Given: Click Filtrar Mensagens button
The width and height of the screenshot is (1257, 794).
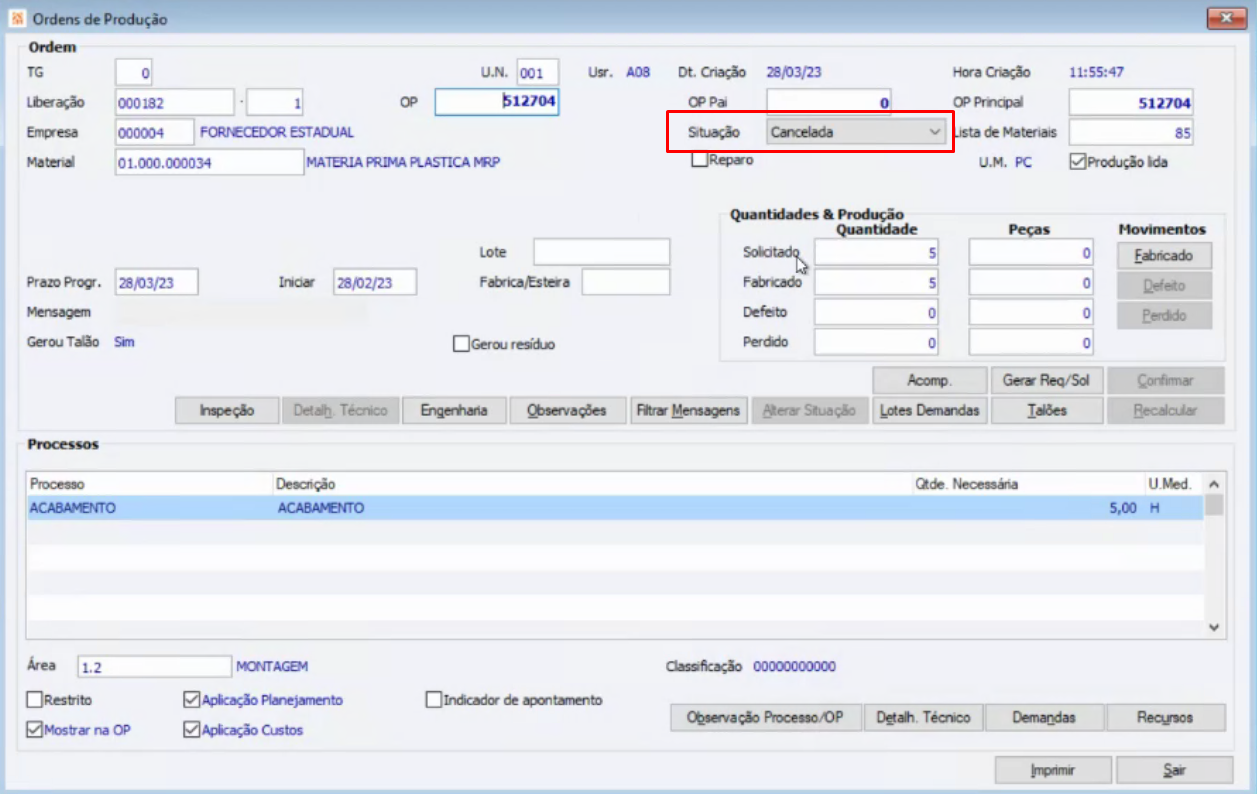Looking at the screenshot, I should [x=689, y=410].
